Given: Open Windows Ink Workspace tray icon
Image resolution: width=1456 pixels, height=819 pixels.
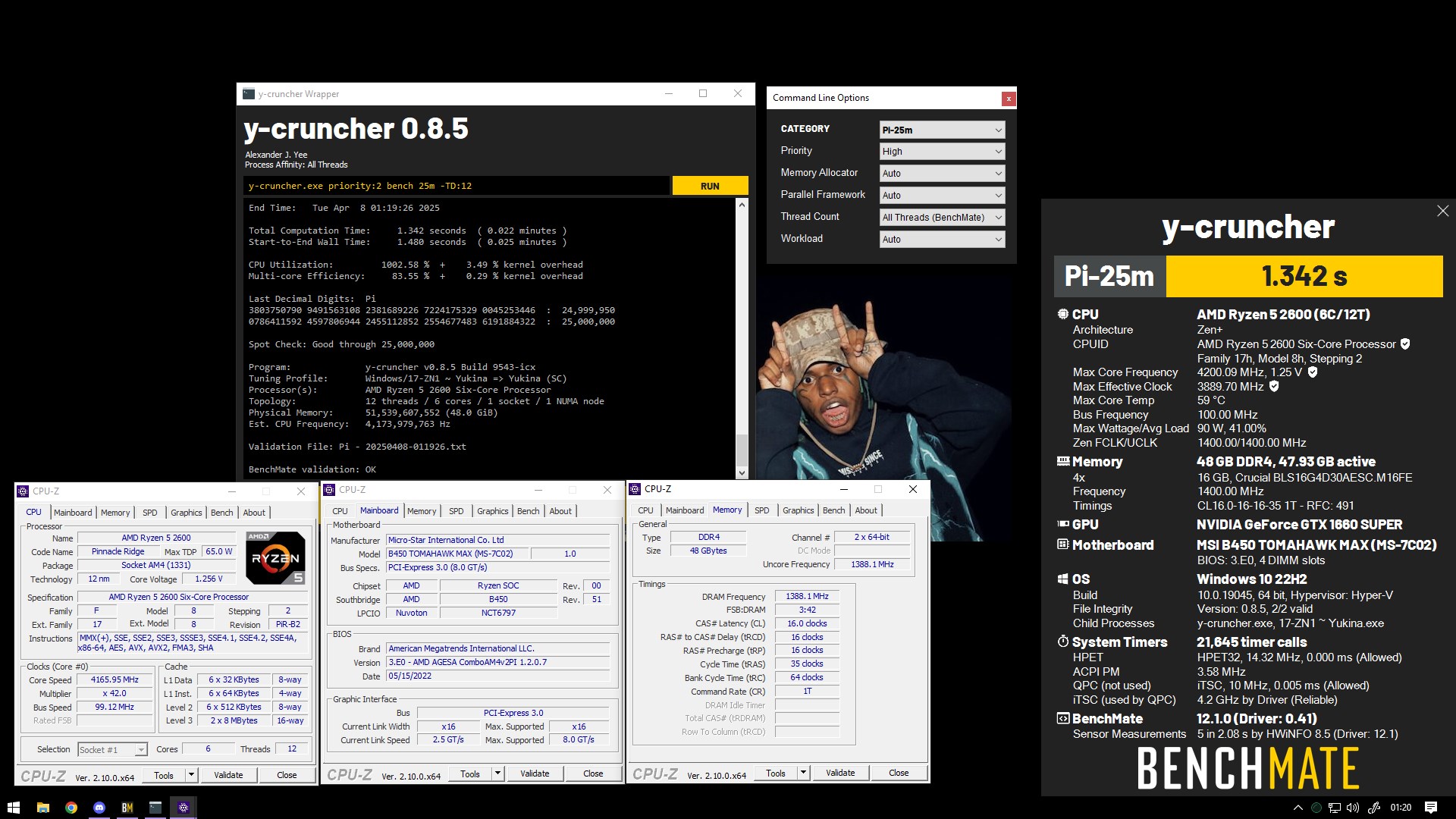Looking at the screenshot, I should [1373, 808].
